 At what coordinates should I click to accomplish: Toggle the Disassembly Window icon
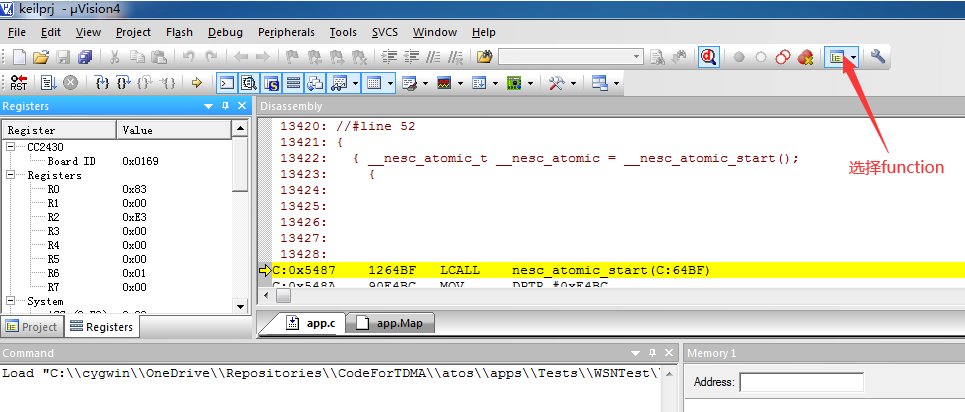[249, 83]
